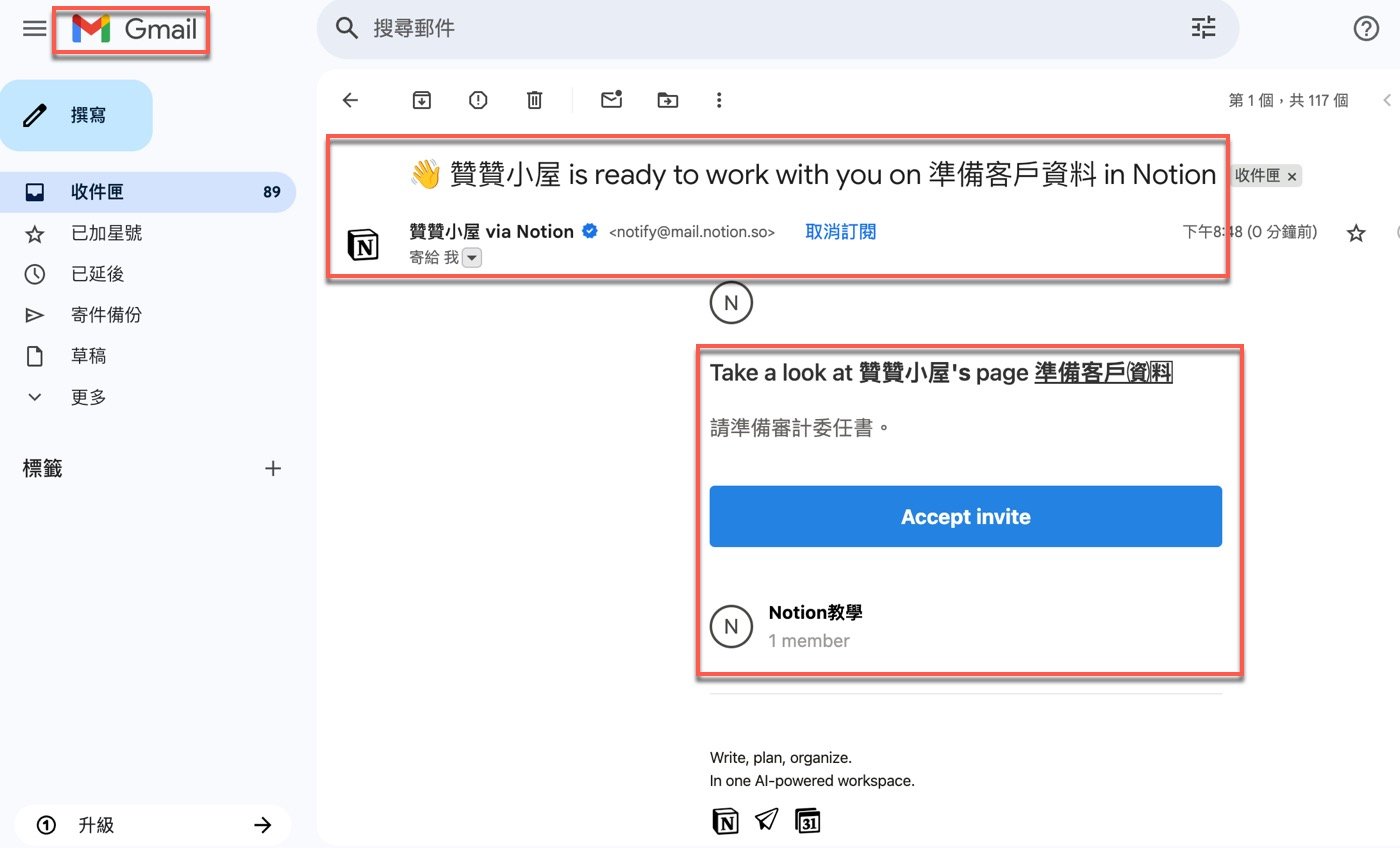Click the inbox unread count 89

click(x=272, y=192)
